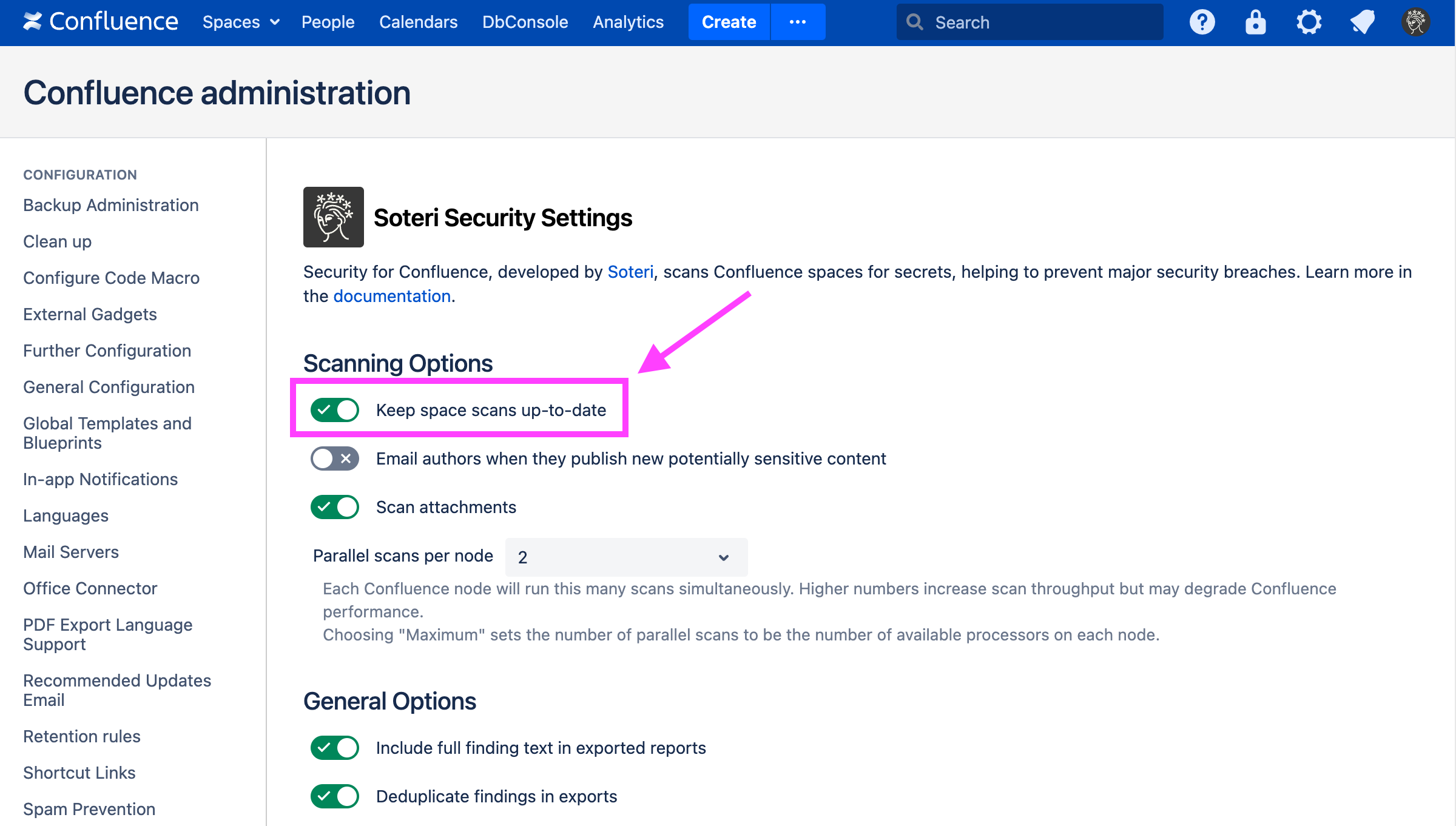Open the user profile avatar
The width and height of the screenshot is (1456, 826).
(x=1415, y=22)
